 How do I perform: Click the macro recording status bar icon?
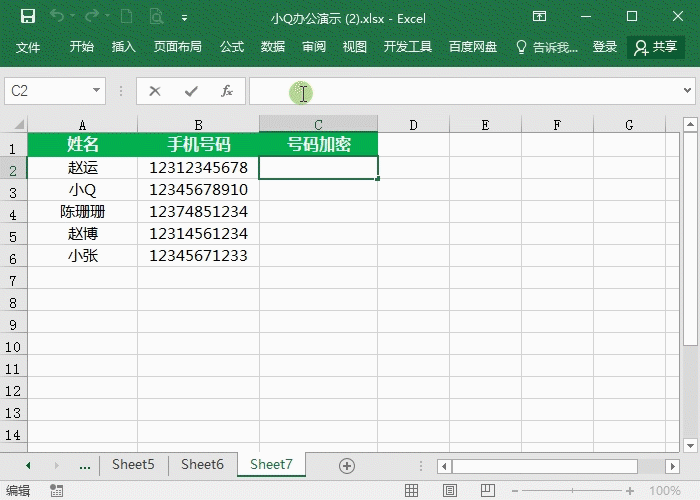57,491
